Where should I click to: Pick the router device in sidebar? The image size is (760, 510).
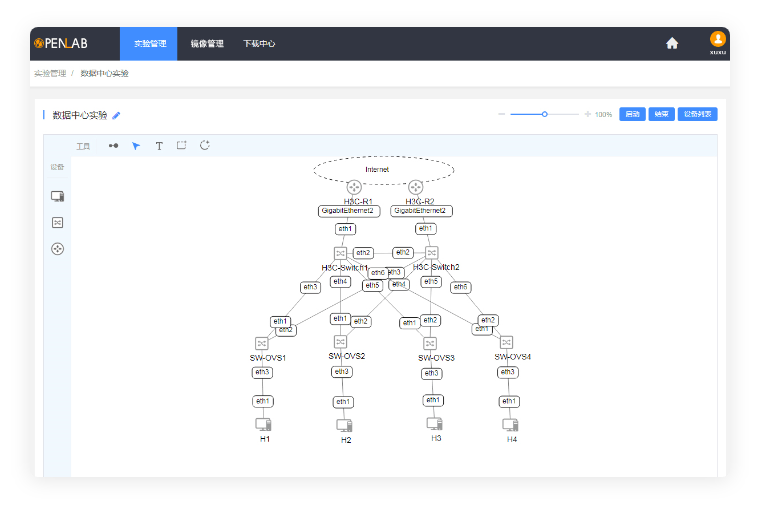click(x=58, y=249)
